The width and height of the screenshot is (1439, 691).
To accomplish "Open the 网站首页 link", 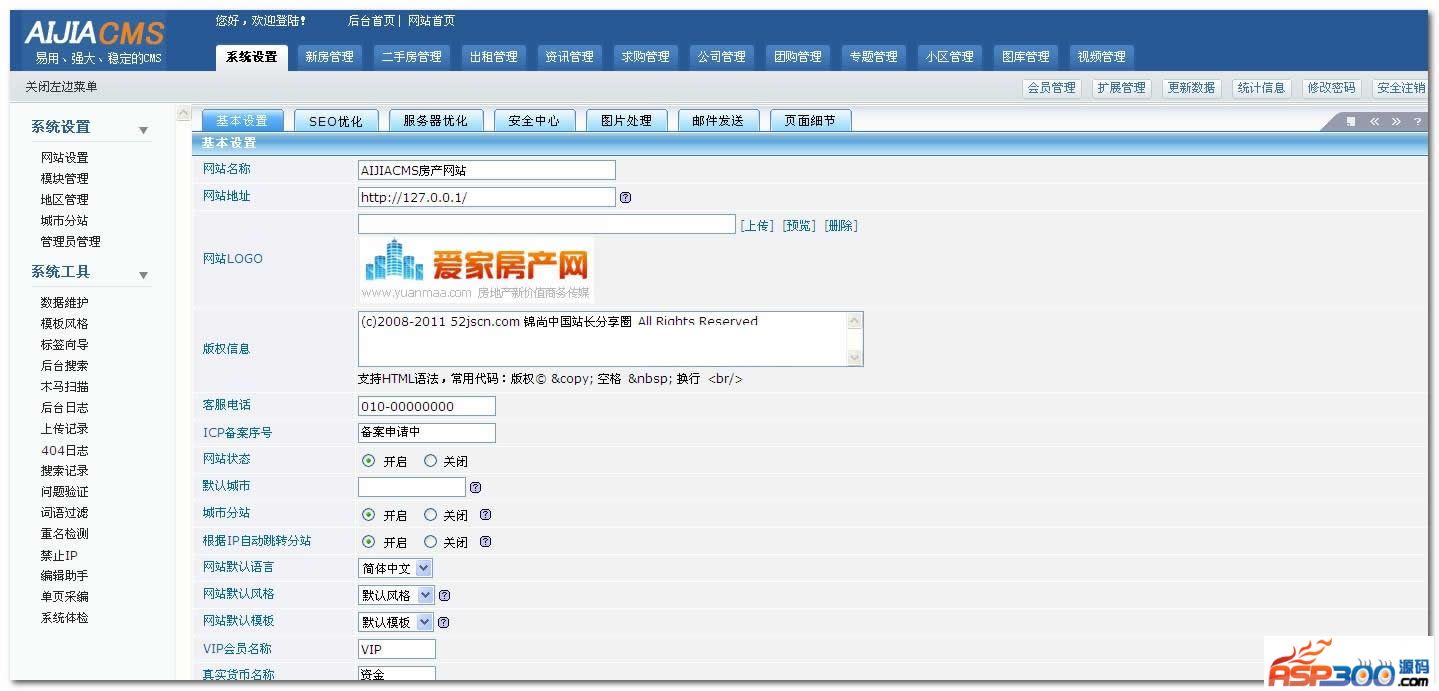I will pos(431,21).
